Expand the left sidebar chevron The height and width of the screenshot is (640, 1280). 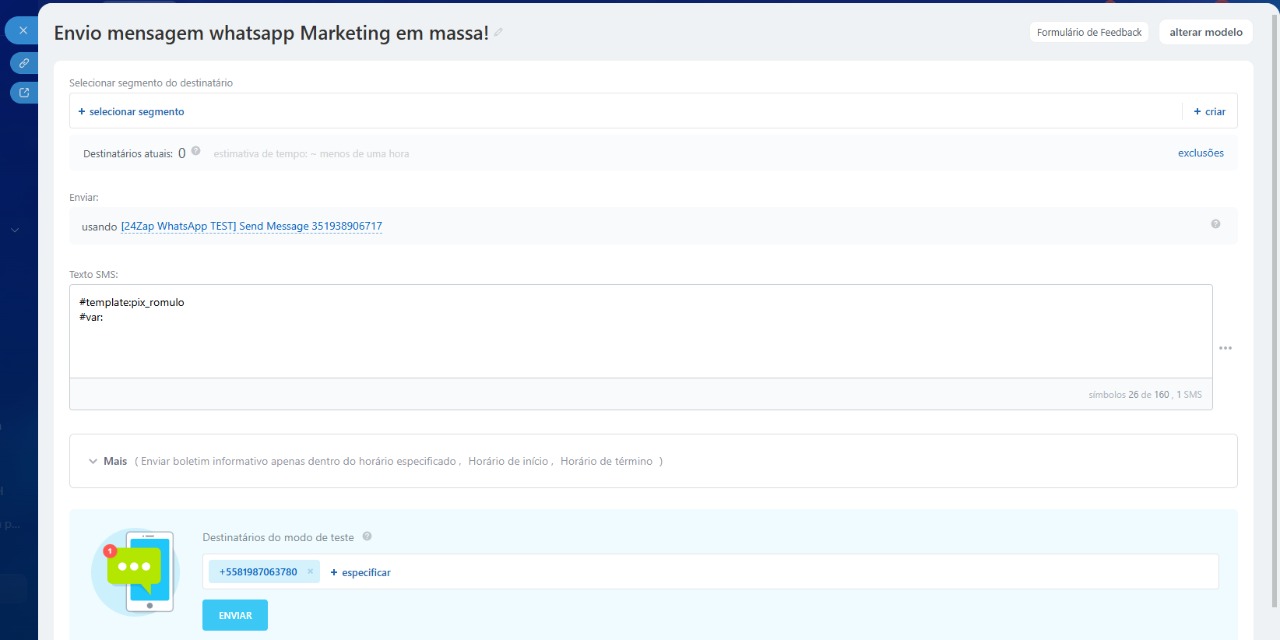pos(15,230)
